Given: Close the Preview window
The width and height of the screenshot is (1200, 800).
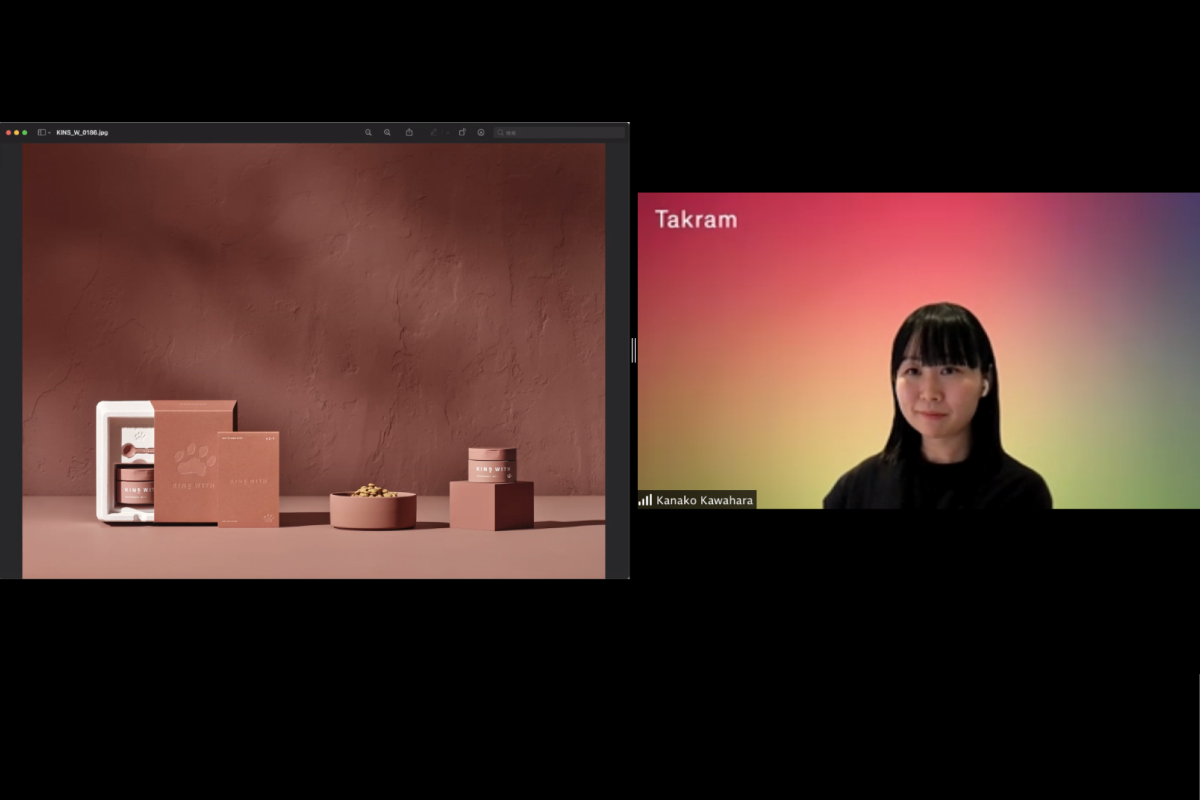Looking at the screenshot, I should [8, 132].
